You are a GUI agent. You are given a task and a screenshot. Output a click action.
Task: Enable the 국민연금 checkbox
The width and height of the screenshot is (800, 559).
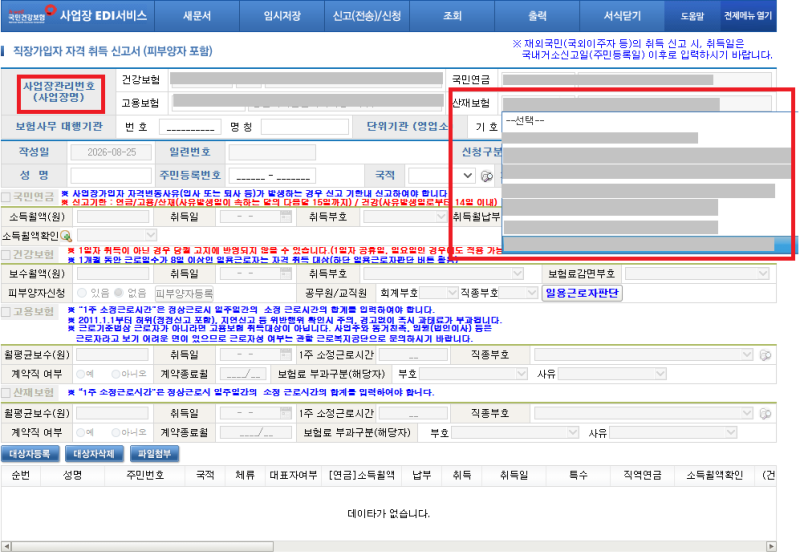(x=6, y=197)
